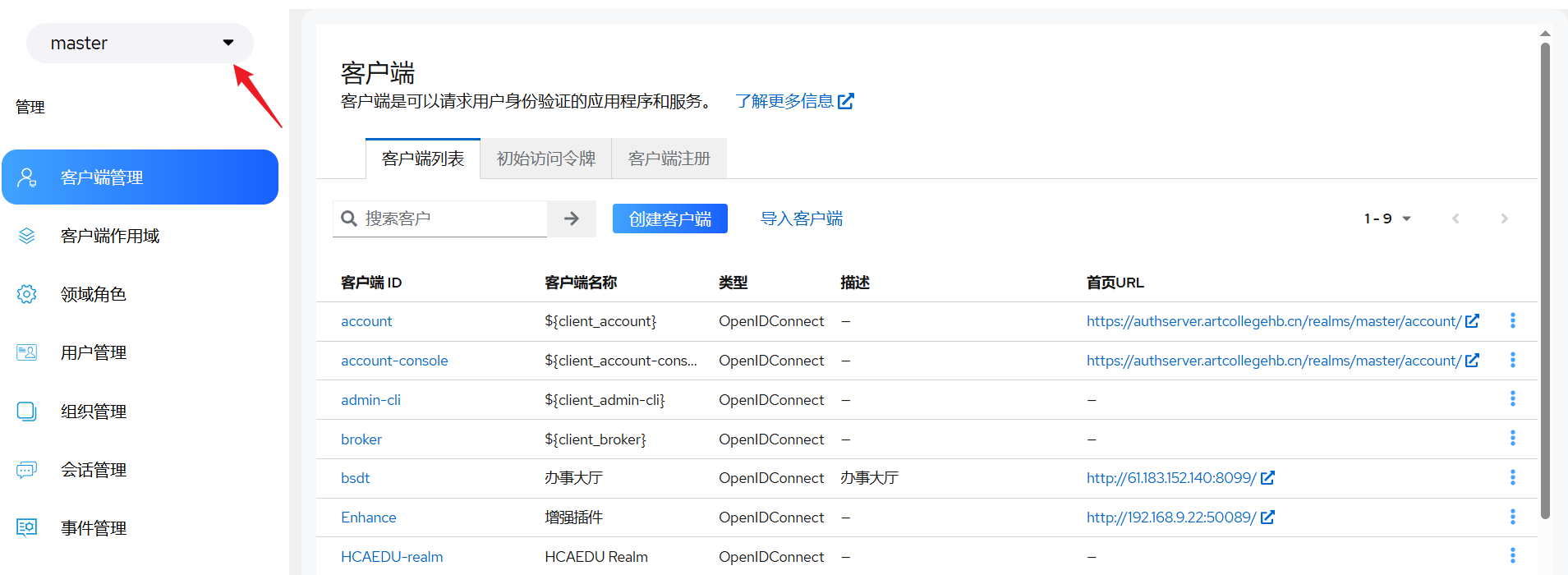Click the page vertical scrollbar
1568x575 pixels.
coord(1545,281)
